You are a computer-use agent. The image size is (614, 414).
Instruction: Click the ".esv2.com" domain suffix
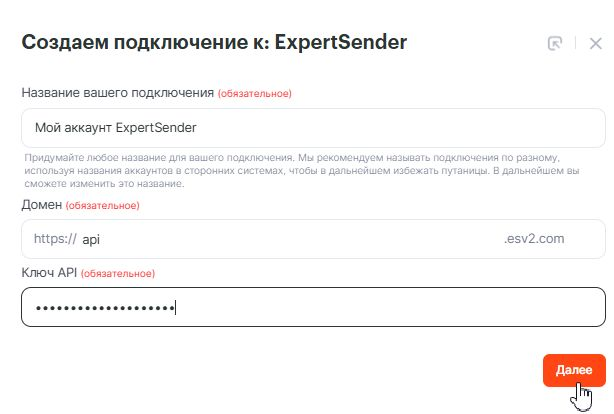(x=535, y=239)
